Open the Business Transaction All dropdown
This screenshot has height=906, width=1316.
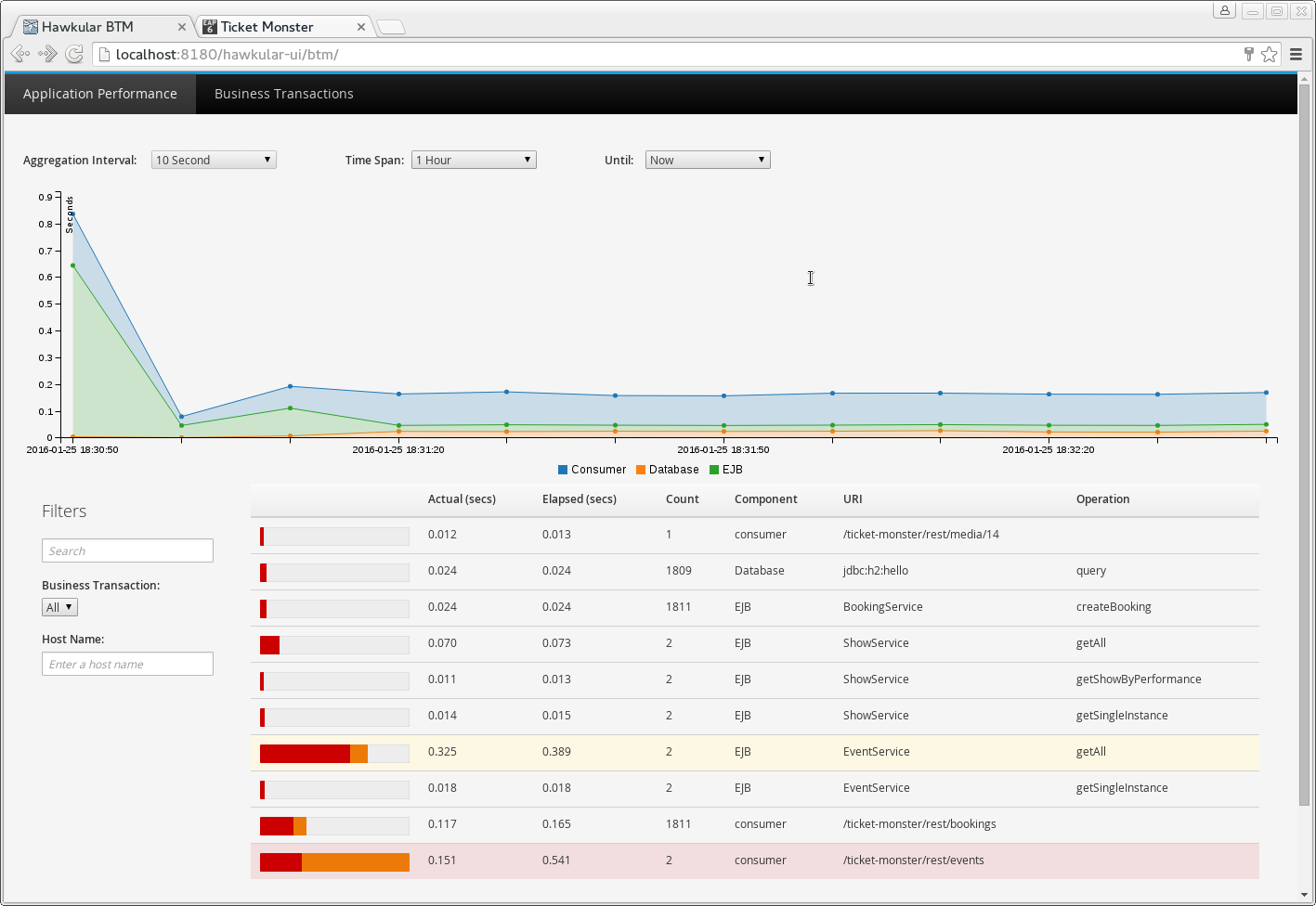click(59, 607)
